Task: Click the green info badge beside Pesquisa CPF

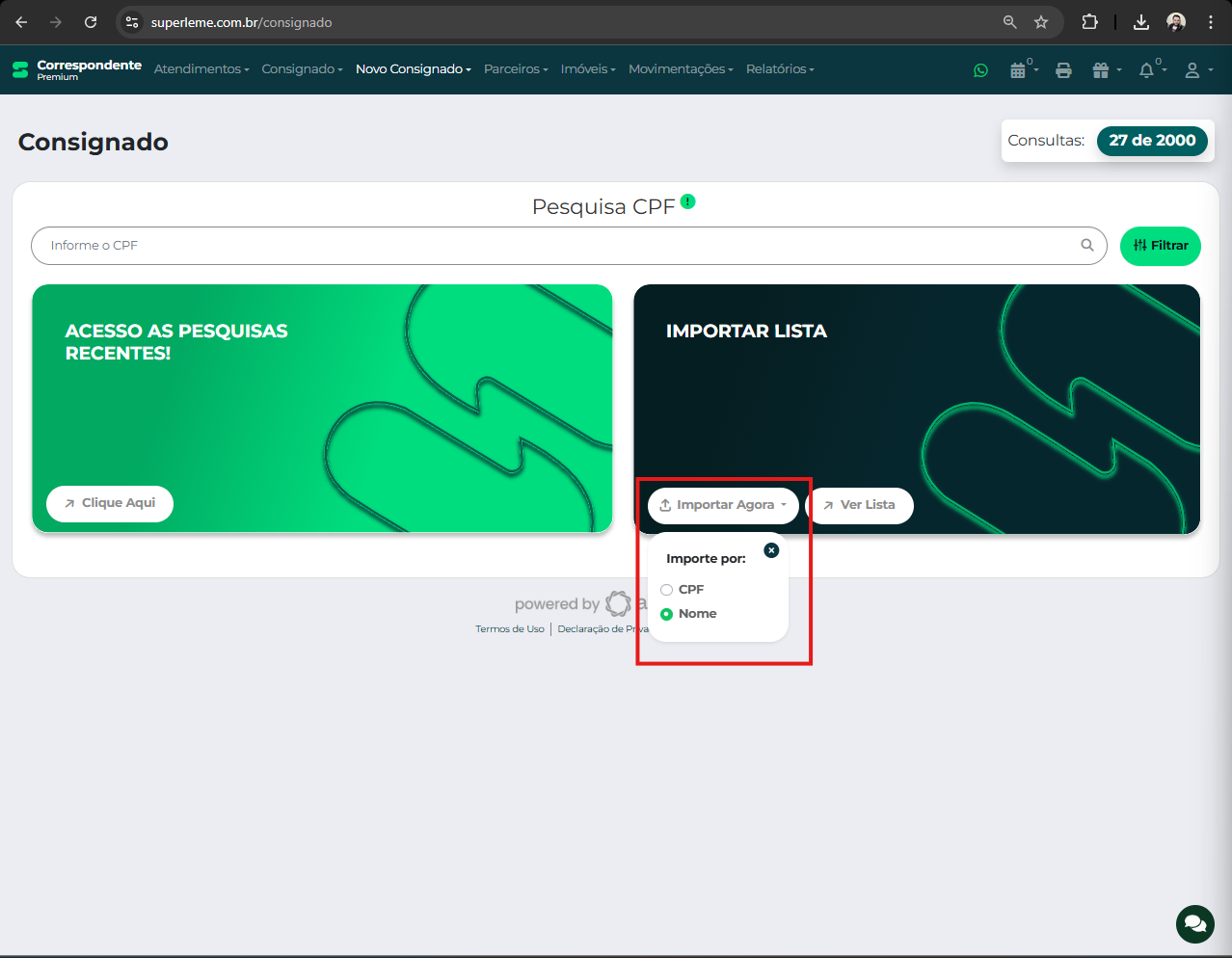Action: point(687,201)
